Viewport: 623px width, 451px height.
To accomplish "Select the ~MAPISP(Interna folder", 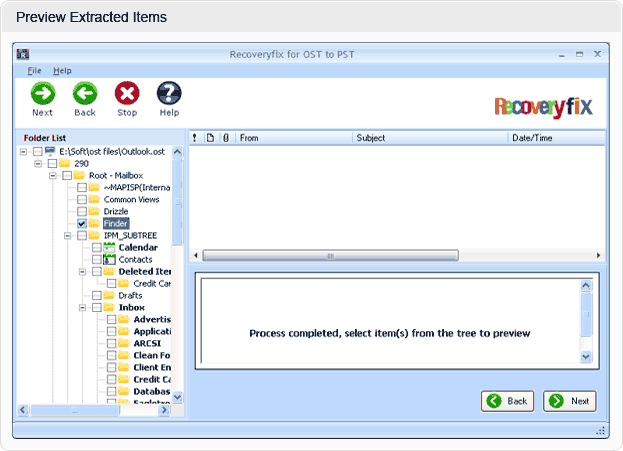I will (137, 187).
